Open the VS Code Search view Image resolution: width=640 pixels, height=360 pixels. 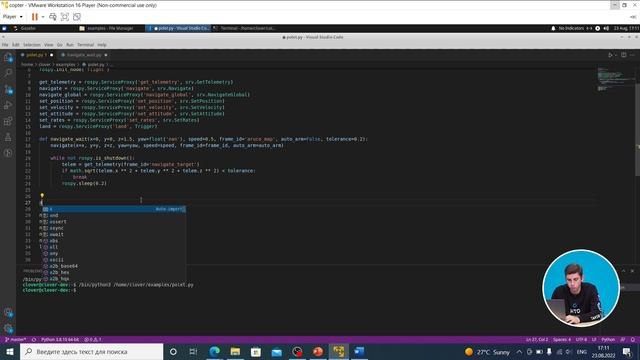8,73
